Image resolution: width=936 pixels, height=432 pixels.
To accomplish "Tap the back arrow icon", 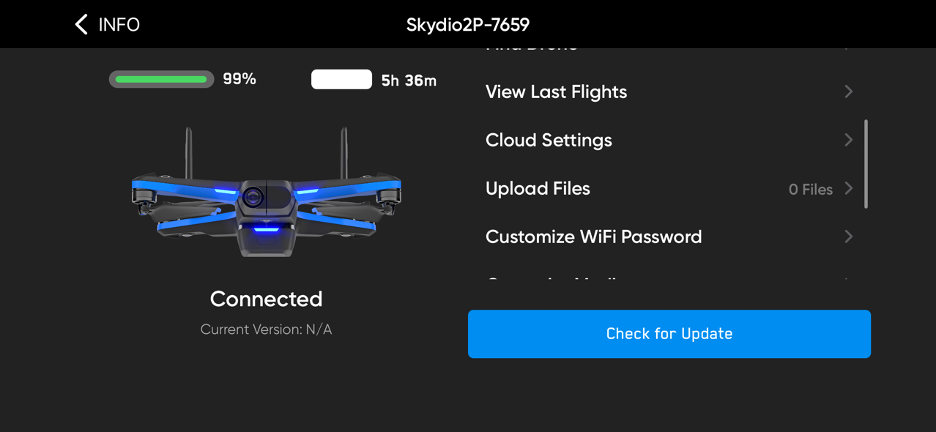I will (x=81, y=24).
